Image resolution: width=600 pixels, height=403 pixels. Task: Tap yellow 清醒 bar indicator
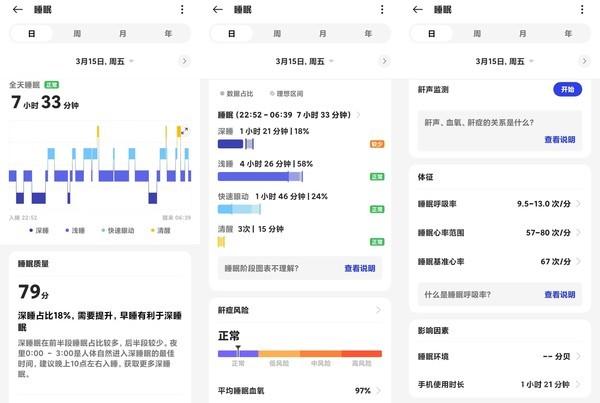point(221,242)
